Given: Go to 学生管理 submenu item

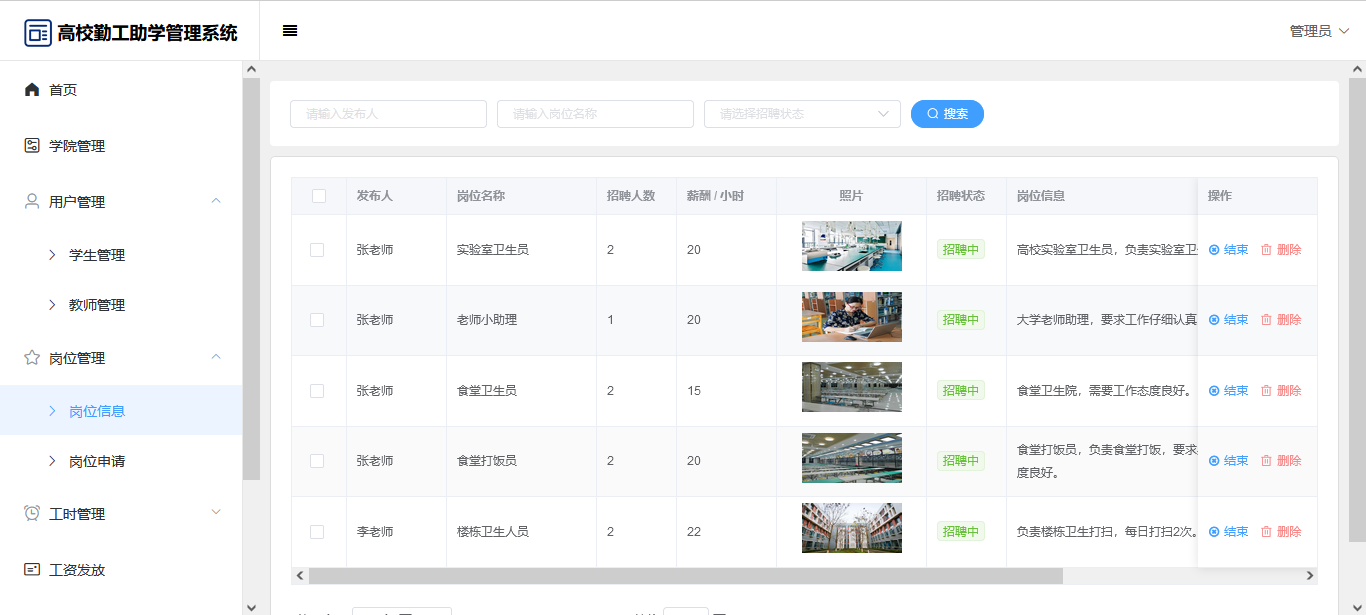Looking at the screenshot, I should point(97,255).
